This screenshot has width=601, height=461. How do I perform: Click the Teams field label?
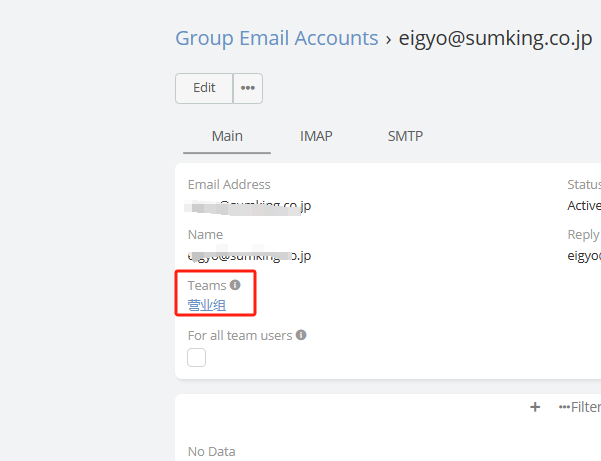(207, 285)
